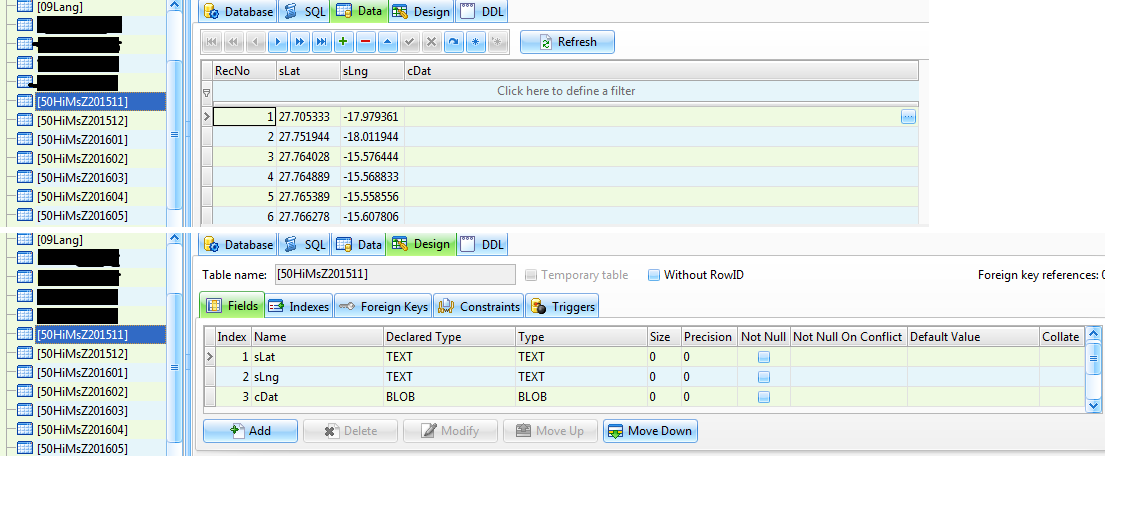Select [50HiMsZ201603] in tree beside design view

pyautogui.click(x=82, y=411)
